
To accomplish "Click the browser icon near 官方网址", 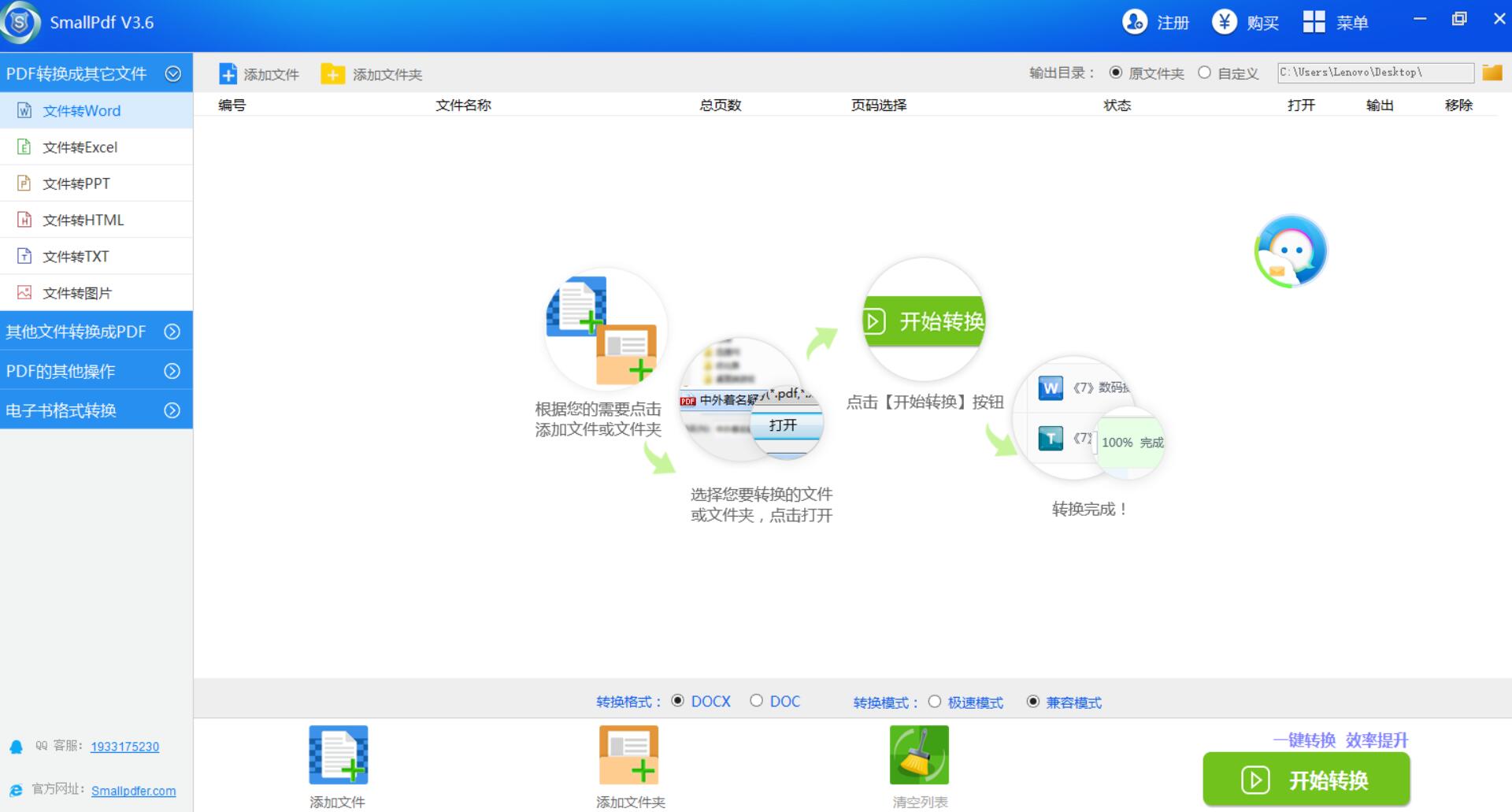I will [x=16, y=790].
